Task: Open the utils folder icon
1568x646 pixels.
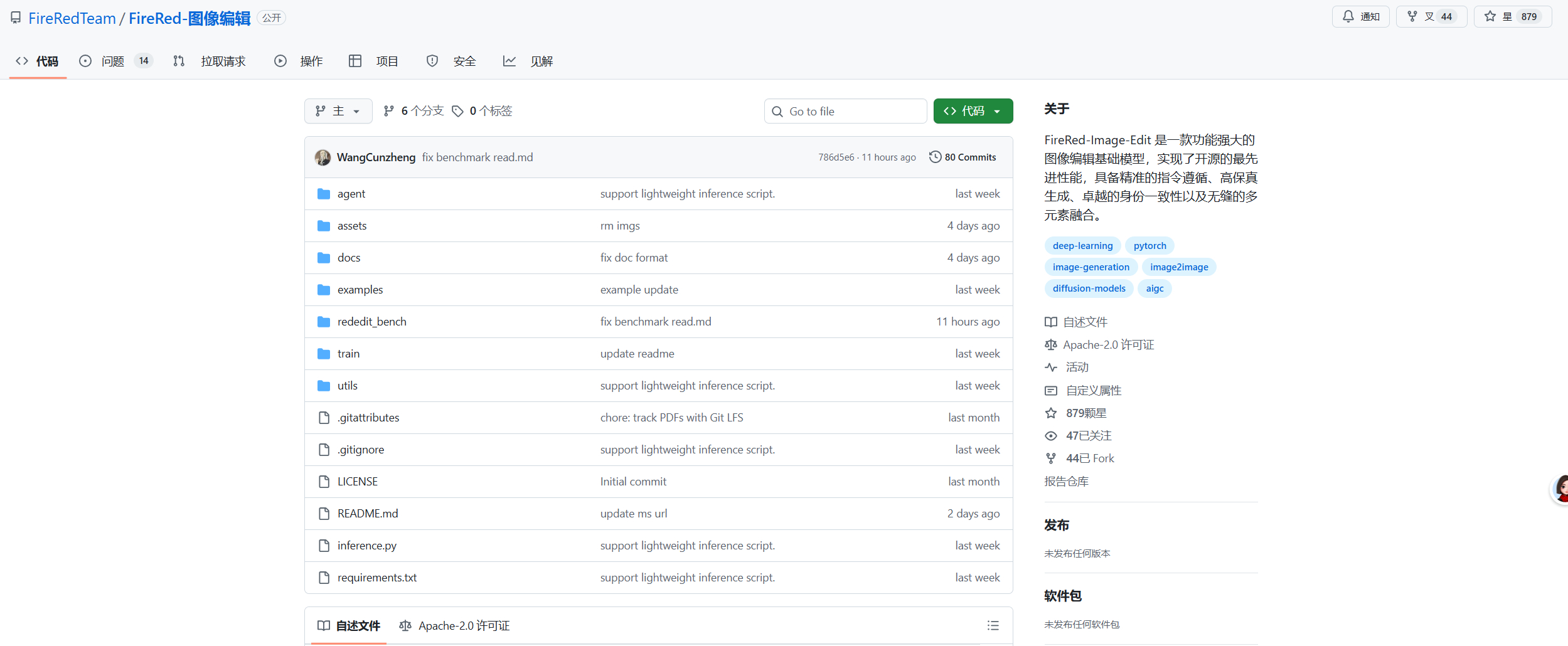Action: [324, 386]
